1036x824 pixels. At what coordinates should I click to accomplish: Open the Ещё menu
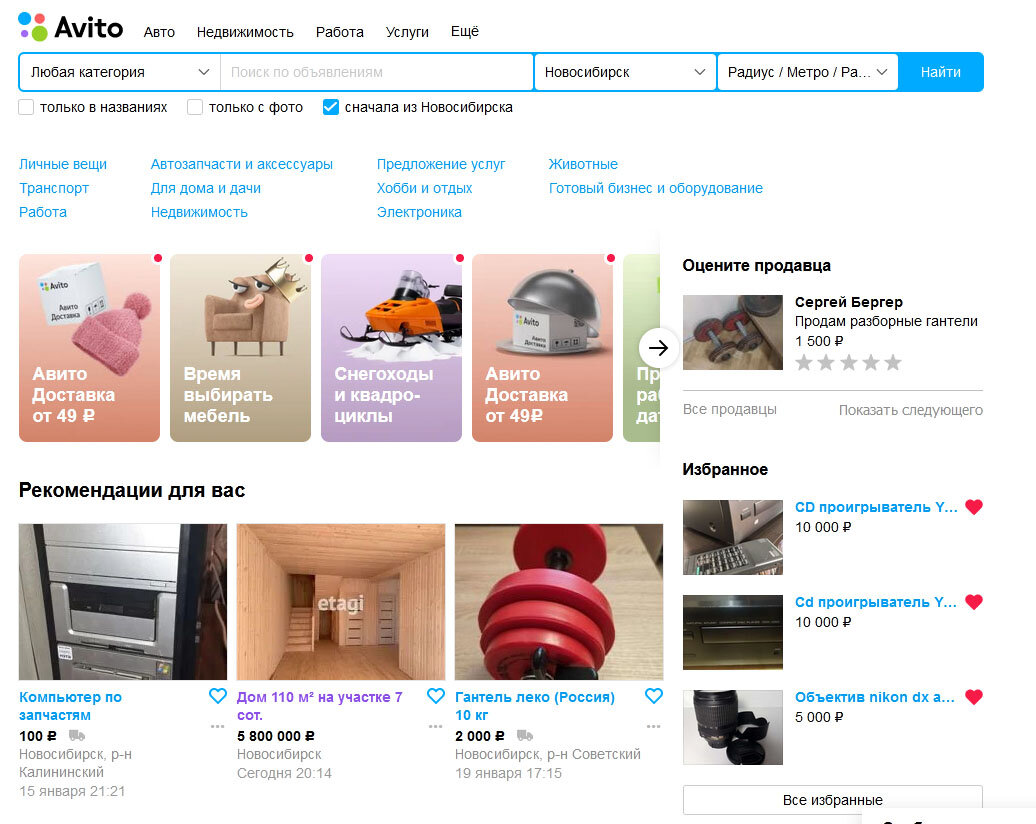[464, 31]
